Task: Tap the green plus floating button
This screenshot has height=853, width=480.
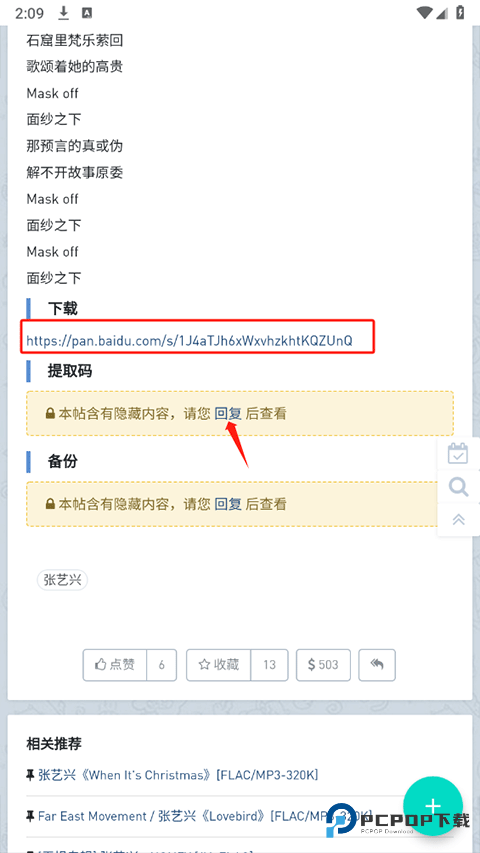Action: coord(433,806)
